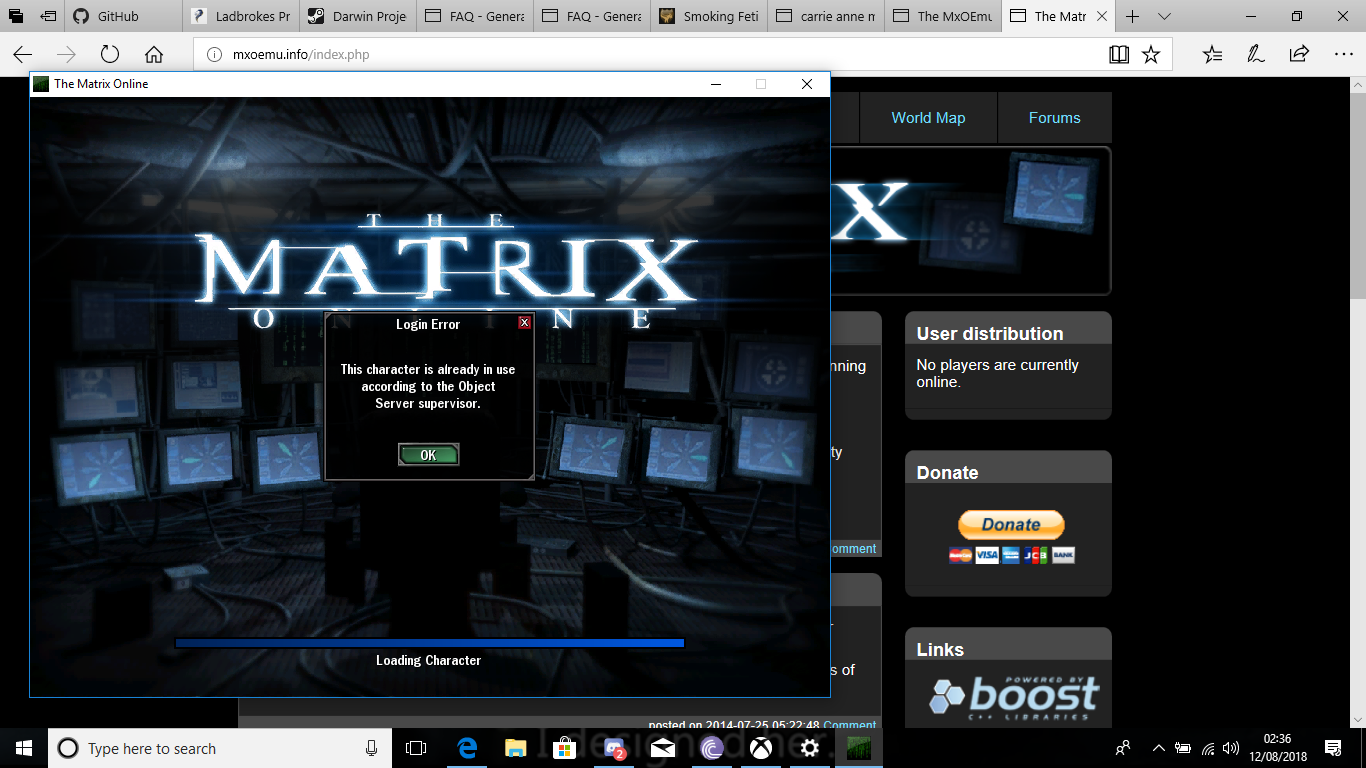Click the Boost C++ Libraries logo link
The width and height of the screenshot is (1366, 768).
point(1014,696)
